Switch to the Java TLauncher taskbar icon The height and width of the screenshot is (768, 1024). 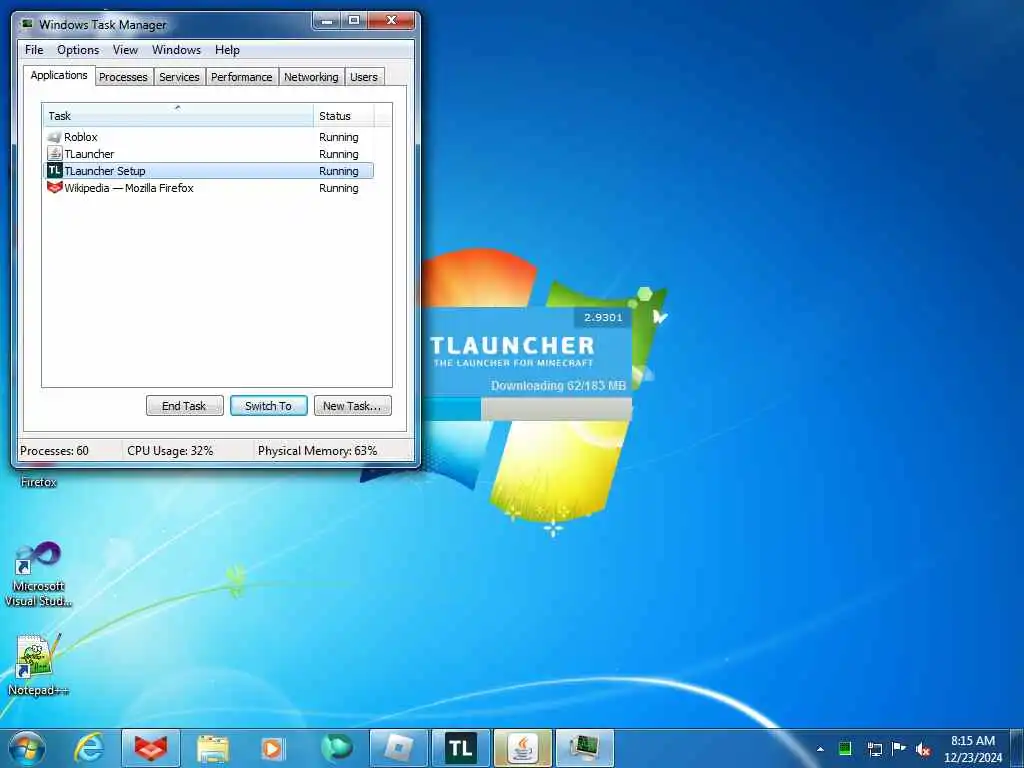(x=523, y=748)
